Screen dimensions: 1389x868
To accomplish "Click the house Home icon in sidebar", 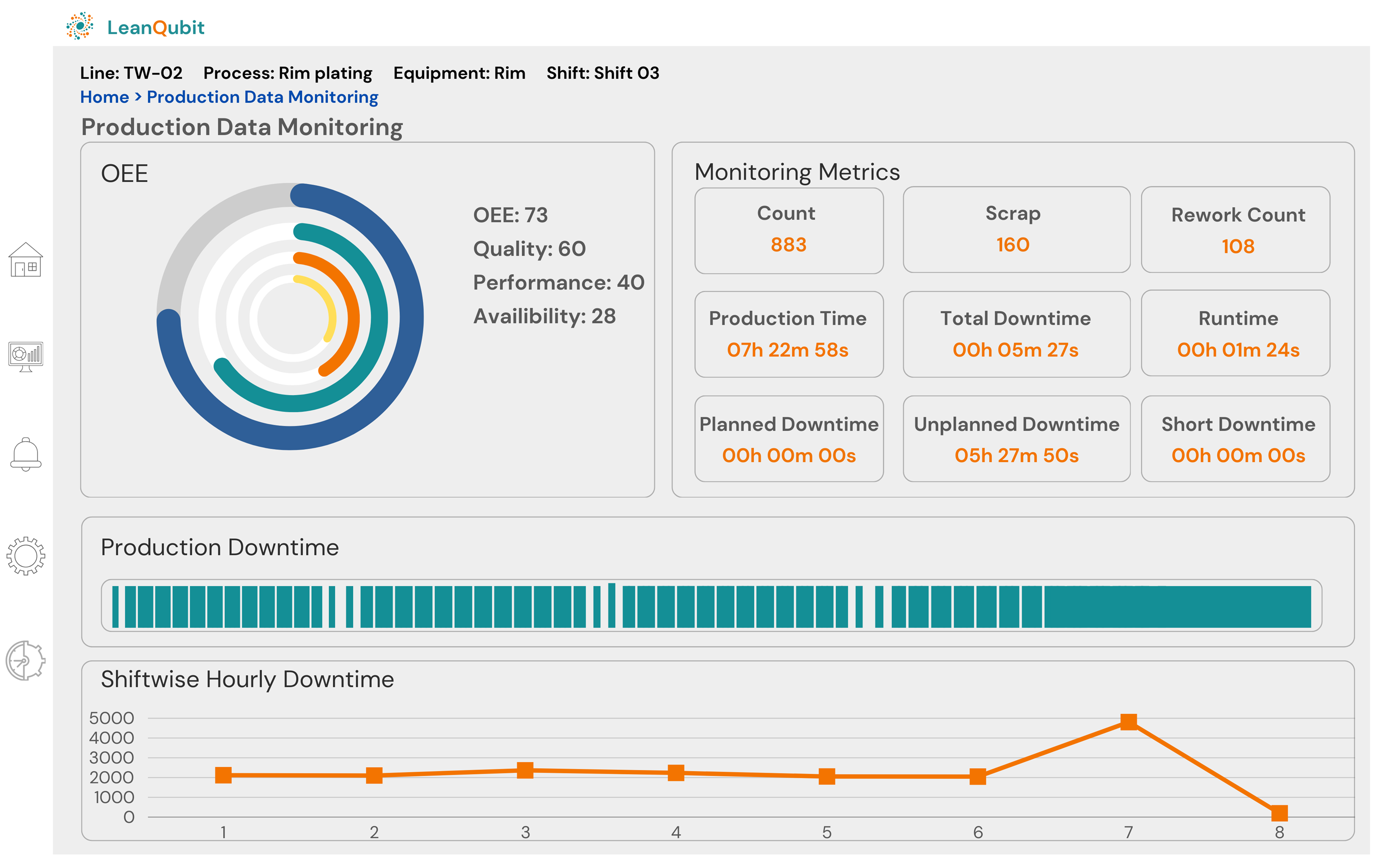I will coord(25,260).
